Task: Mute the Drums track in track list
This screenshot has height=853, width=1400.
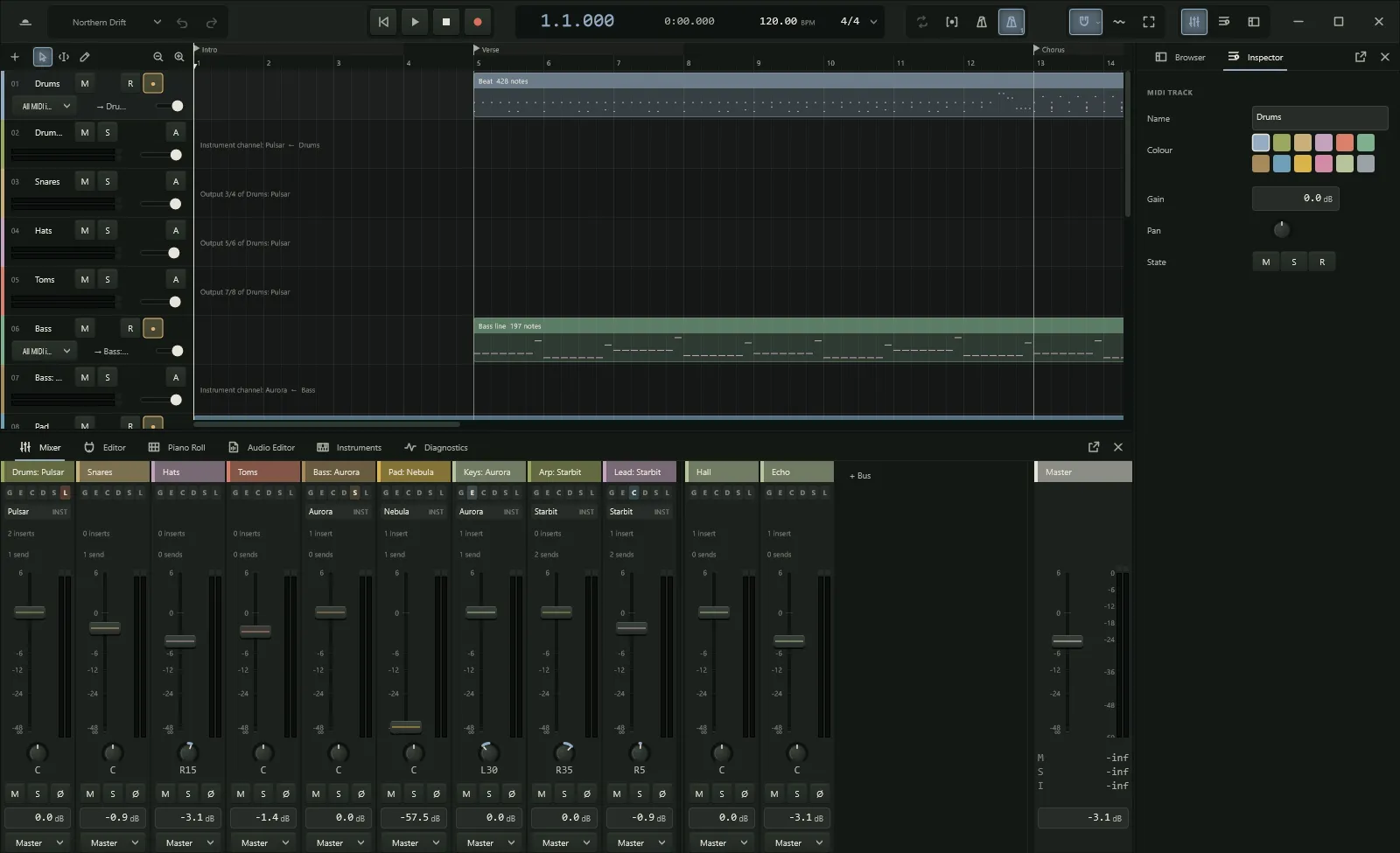Action: [85, 84]
